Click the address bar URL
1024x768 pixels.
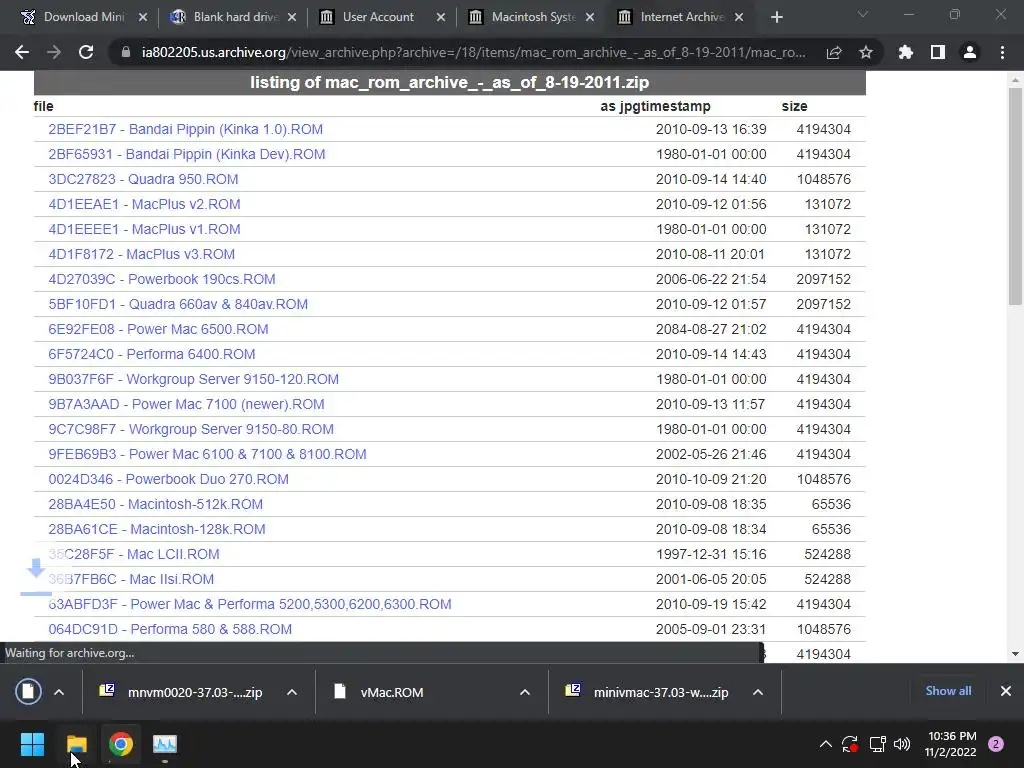coord(473,52)
